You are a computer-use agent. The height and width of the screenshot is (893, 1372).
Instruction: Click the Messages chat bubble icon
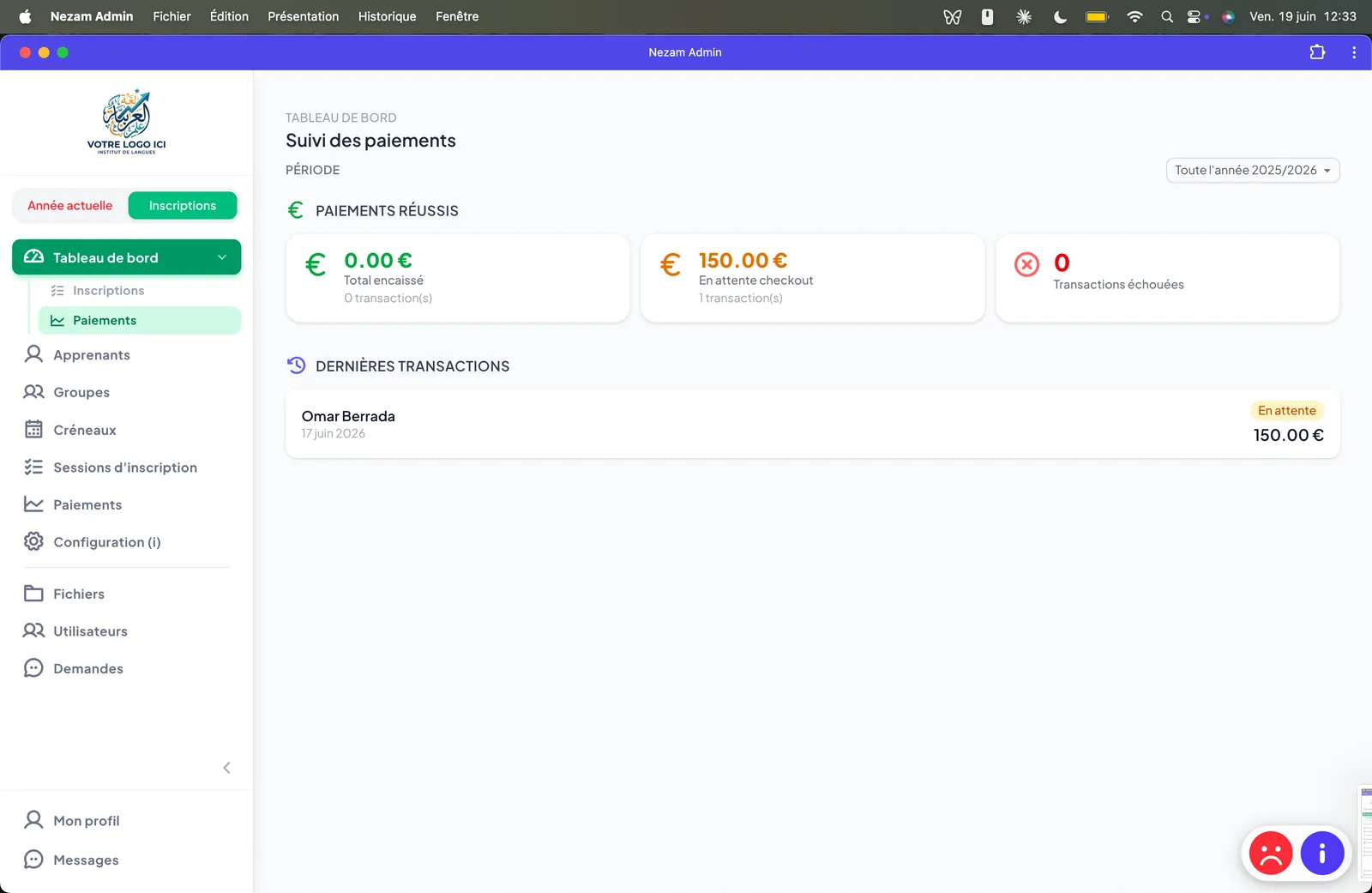tap(33, 860)
